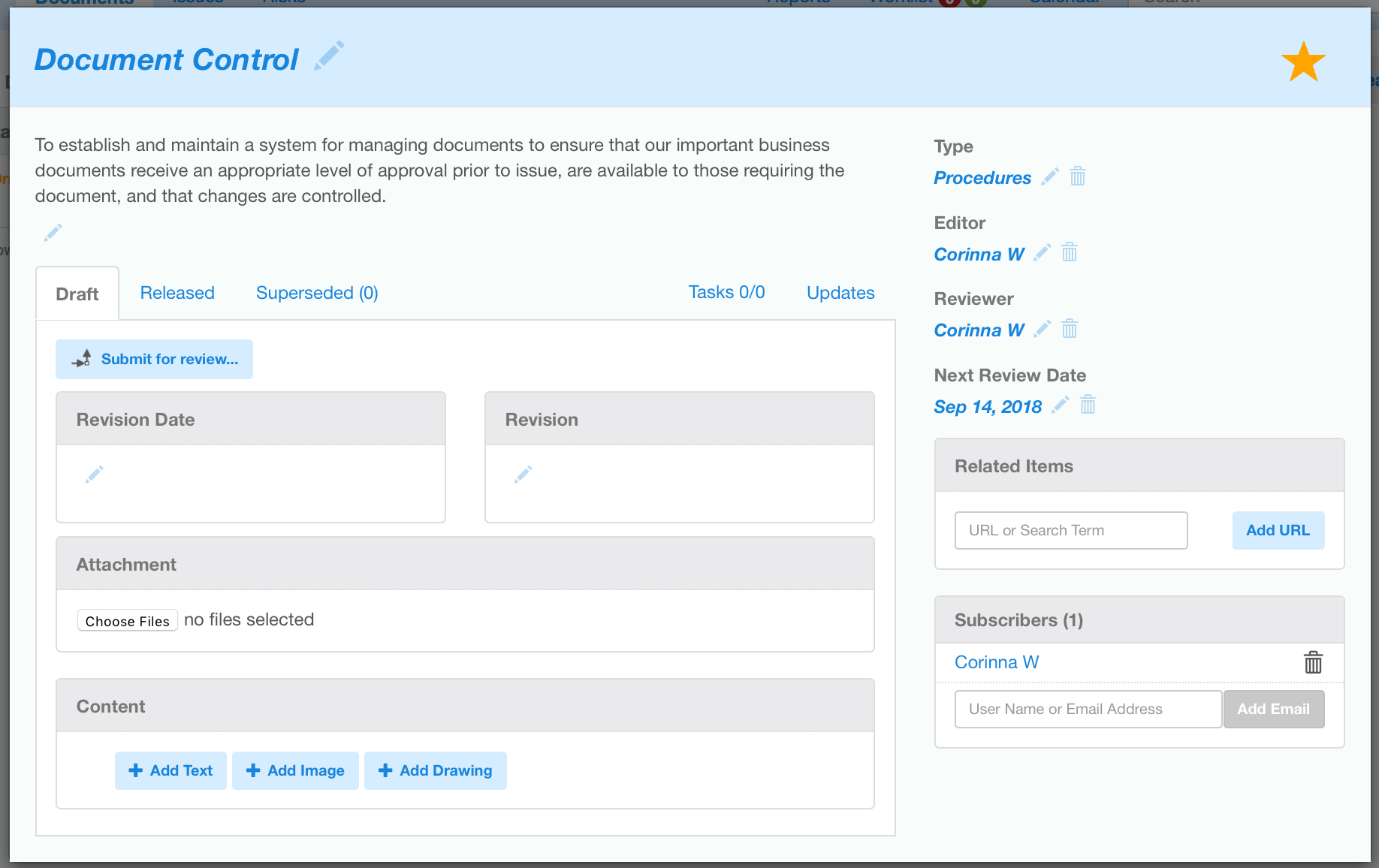Edit the Reviewer Corinna W pencil icon
The height and width of the screenshot is (868, 1379).
(1042, 329)
